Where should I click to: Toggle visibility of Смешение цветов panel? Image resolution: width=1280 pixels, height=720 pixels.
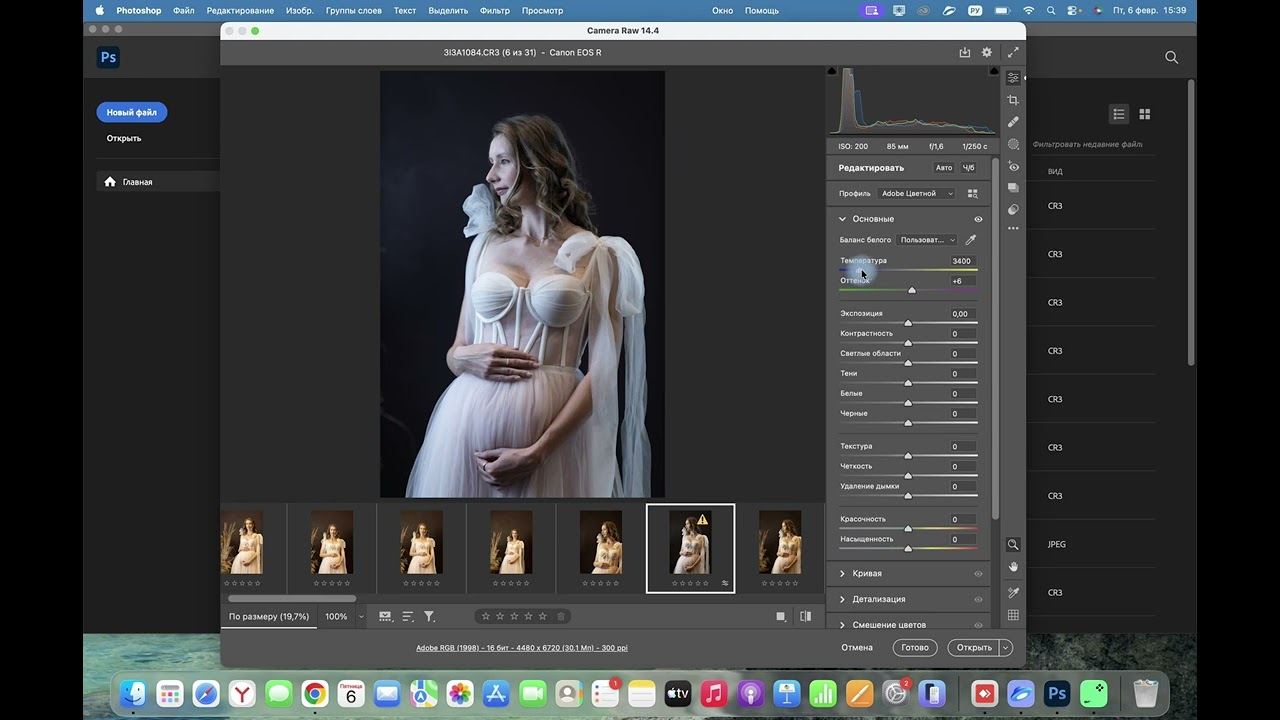click(978, 625)
